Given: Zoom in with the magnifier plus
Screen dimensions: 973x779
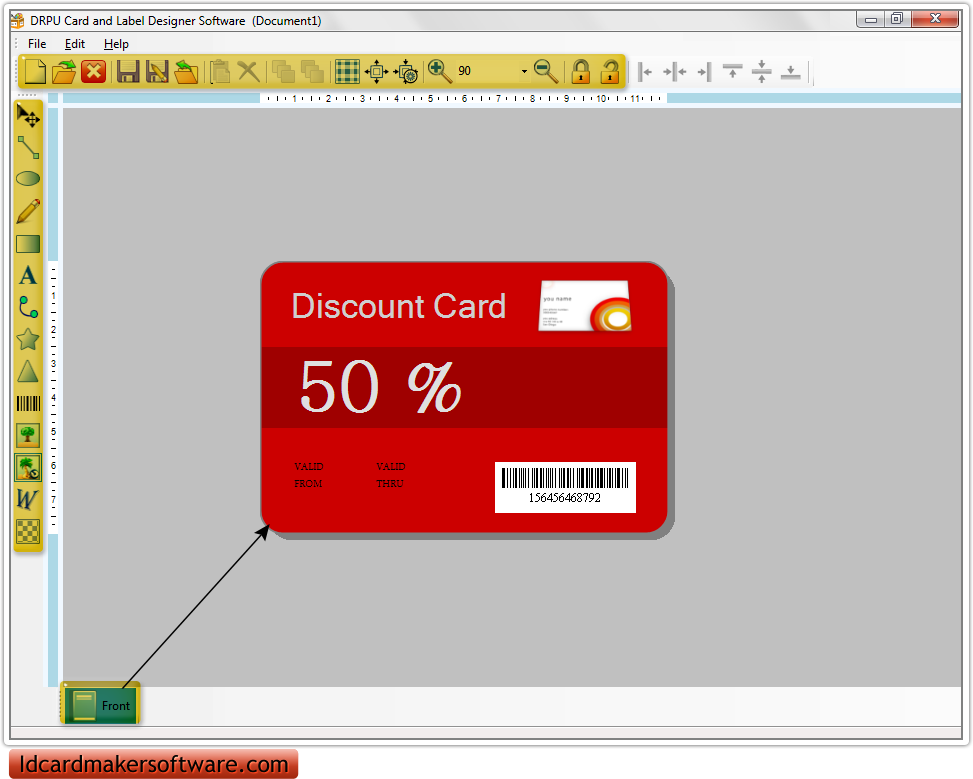Looking at the screenshot, I should coord(440,71).
